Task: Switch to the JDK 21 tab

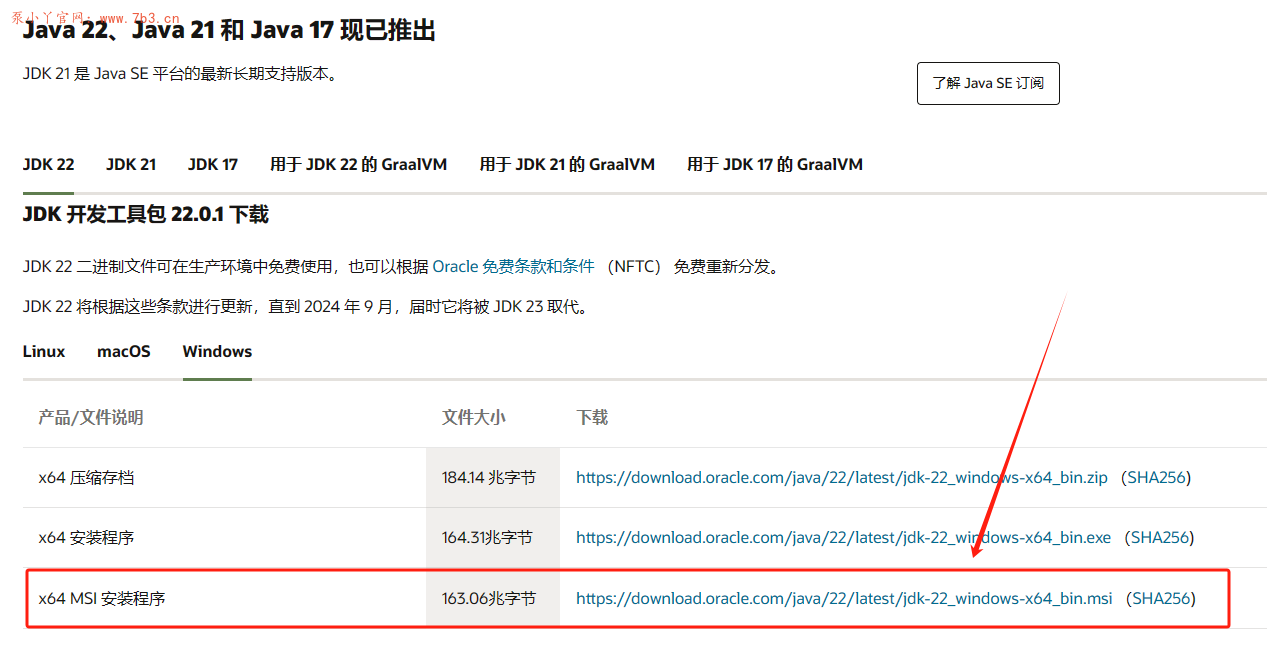Action: pyautogui.click(x=130, y=164)
